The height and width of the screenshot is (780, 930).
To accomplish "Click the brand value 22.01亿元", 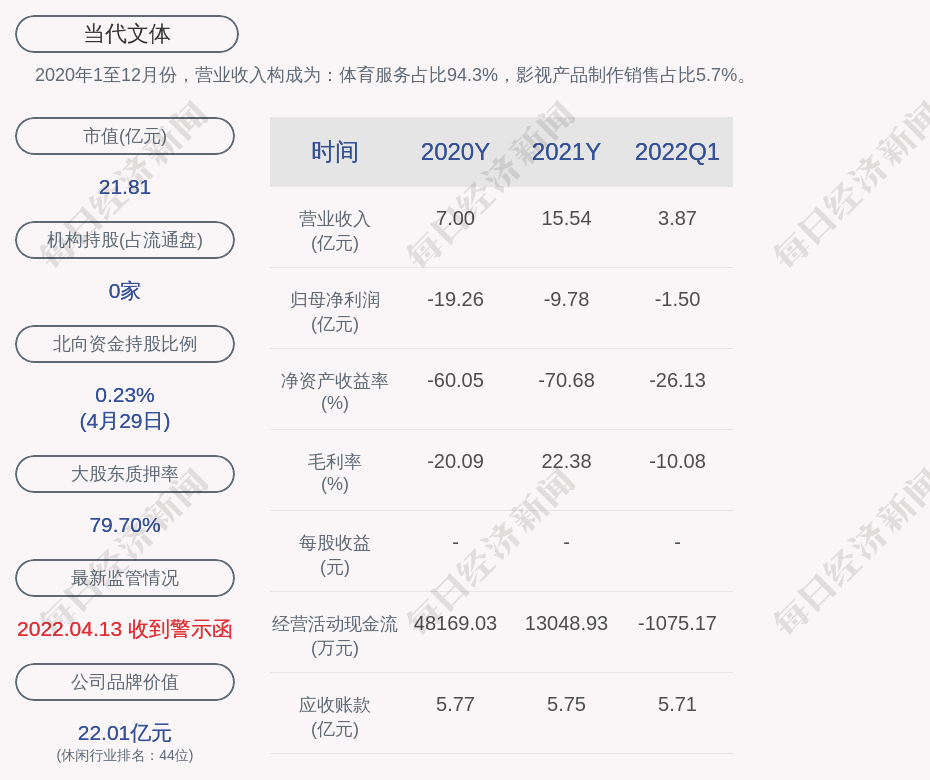I will [x=125, y=733].
